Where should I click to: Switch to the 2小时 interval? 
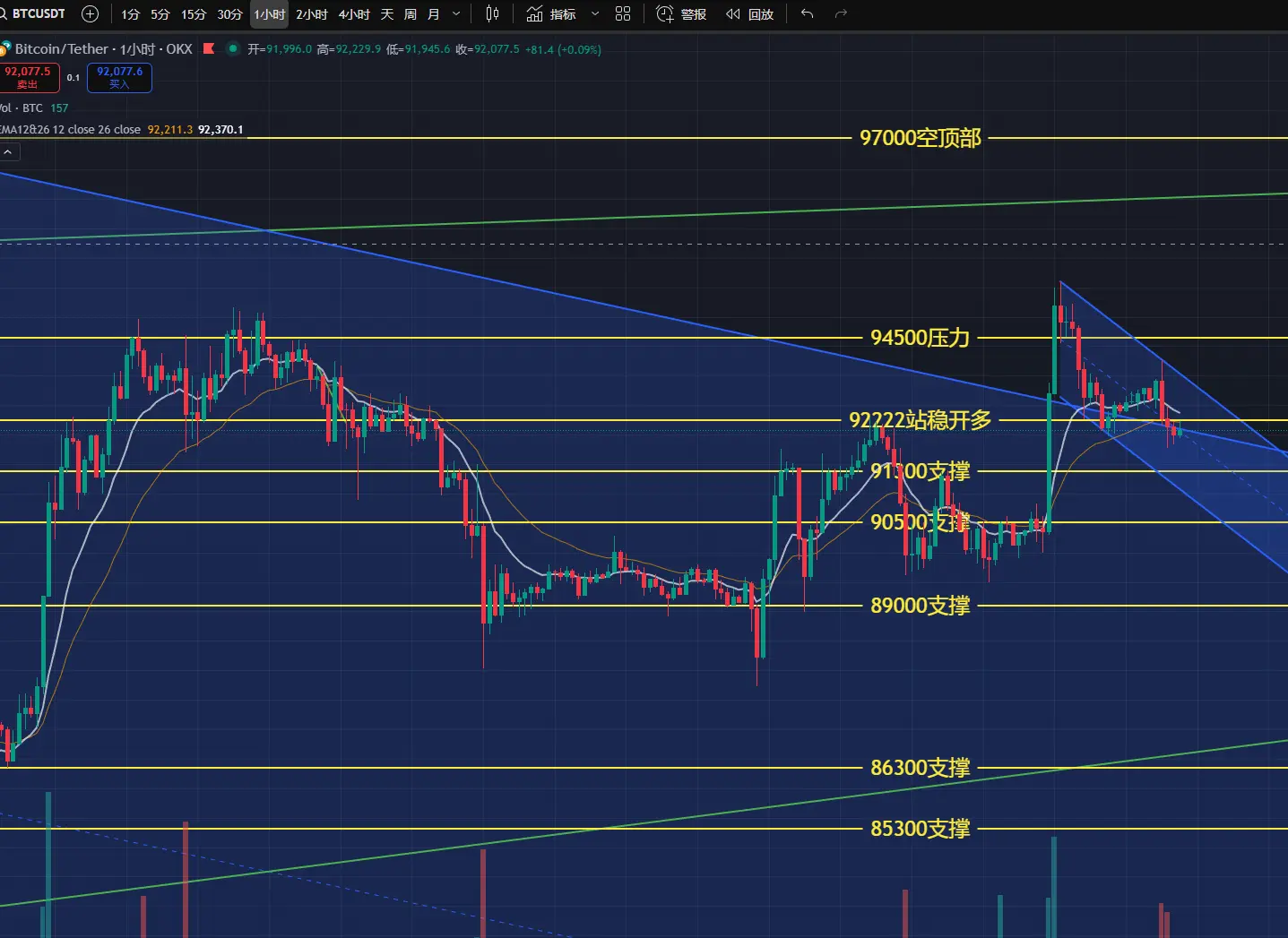coord(312,14)
